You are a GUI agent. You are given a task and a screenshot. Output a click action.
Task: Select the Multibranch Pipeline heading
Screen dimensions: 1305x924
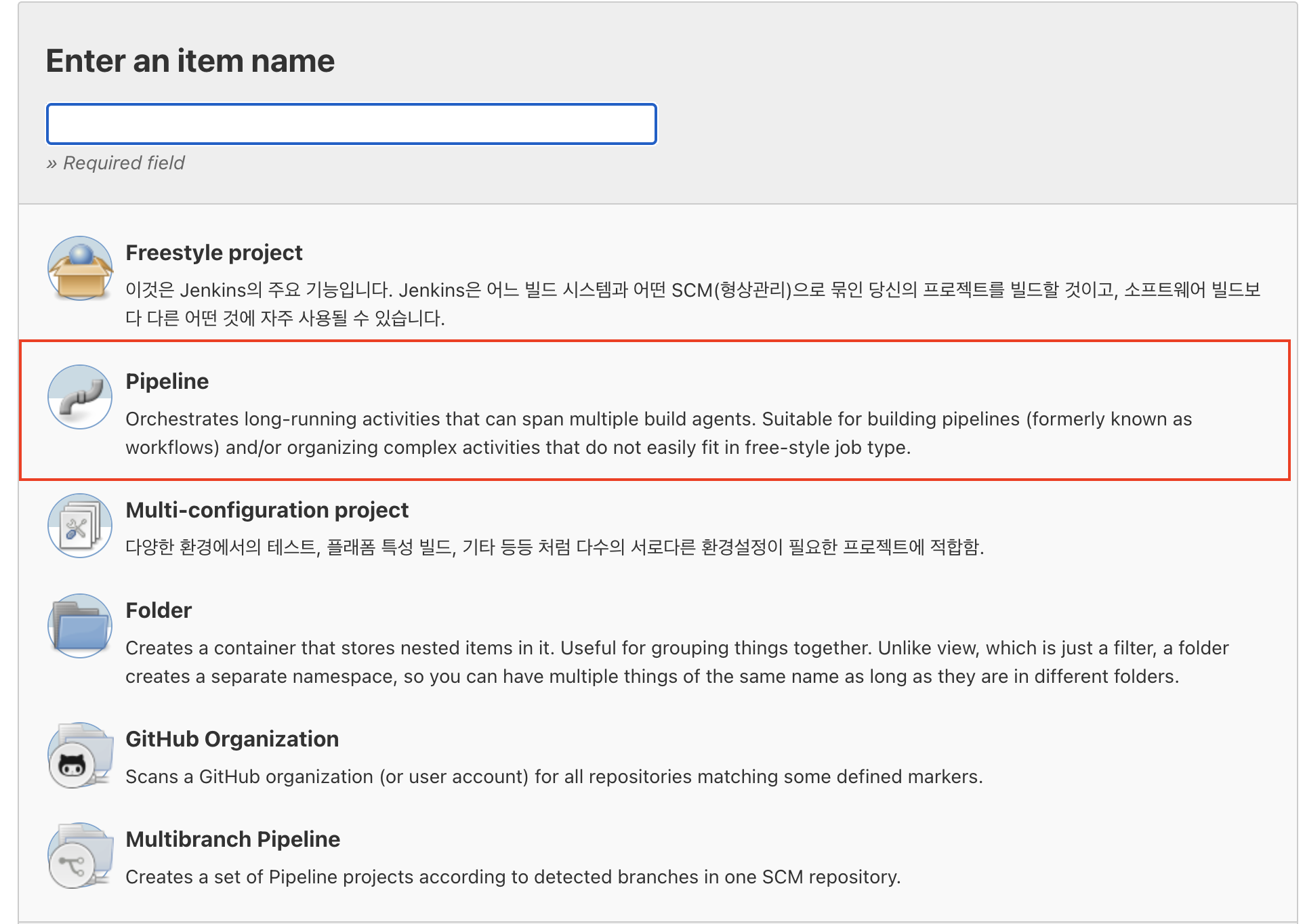232,839
